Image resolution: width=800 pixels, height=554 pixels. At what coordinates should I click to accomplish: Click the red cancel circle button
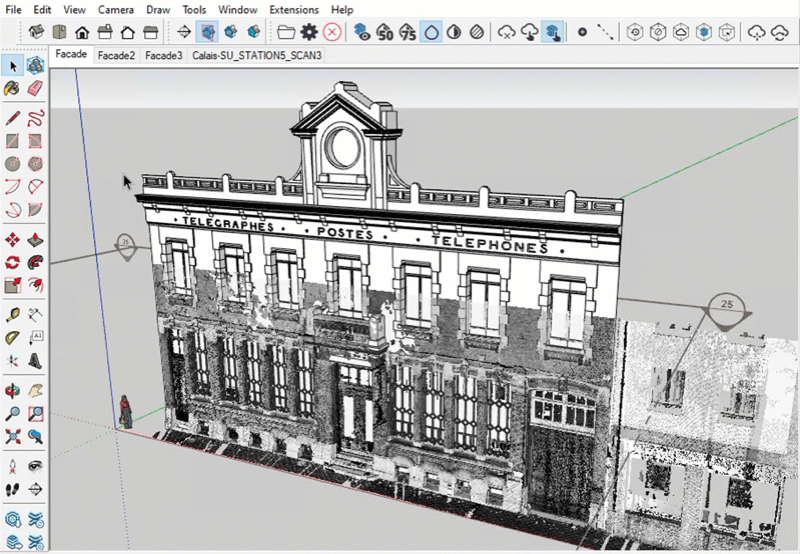331,32
